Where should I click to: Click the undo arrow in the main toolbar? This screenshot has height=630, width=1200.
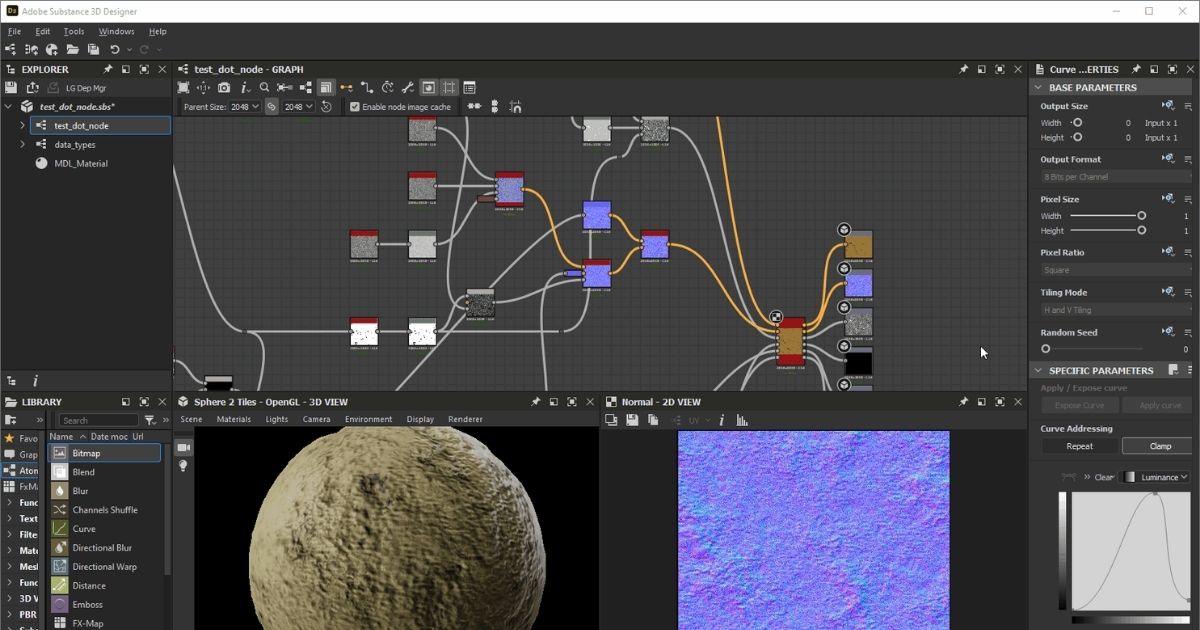tap(115, 49)
